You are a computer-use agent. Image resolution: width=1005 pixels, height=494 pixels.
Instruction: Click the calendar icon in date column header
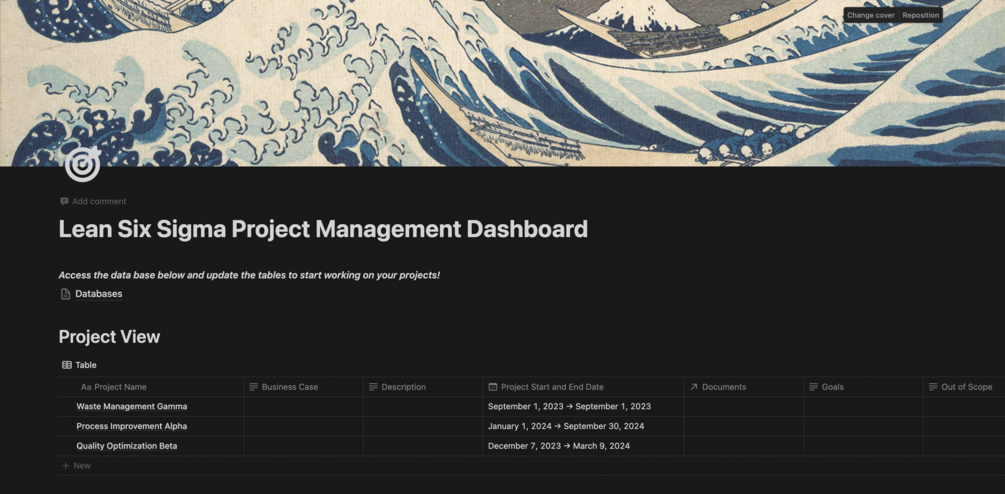pyautogui.click(x=493, y=387)
